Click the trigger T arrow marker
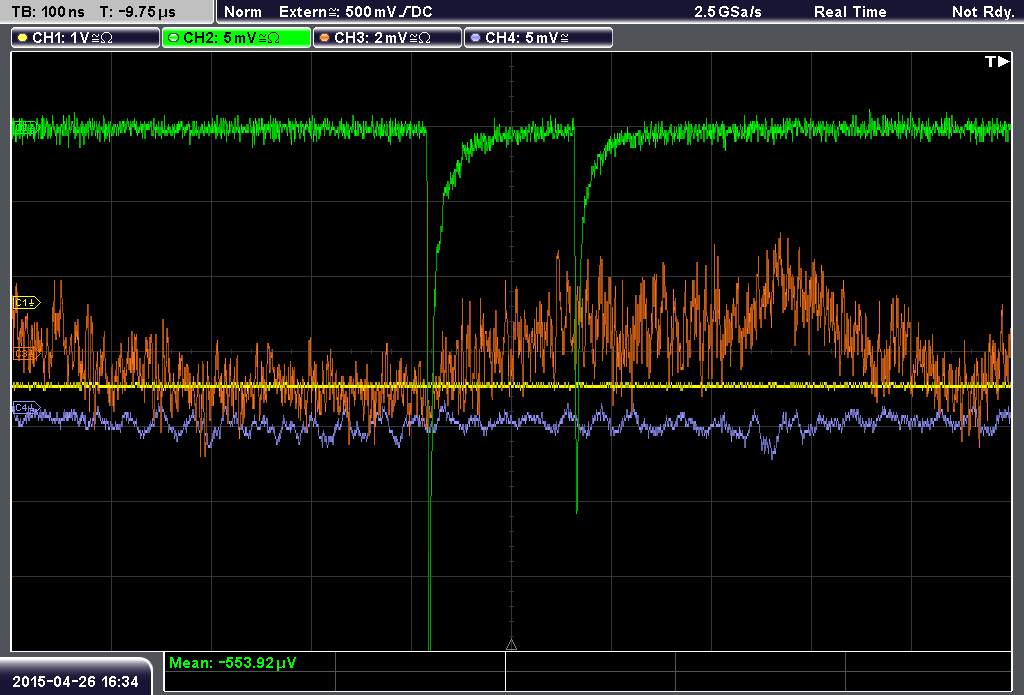 tap(997, 61)
